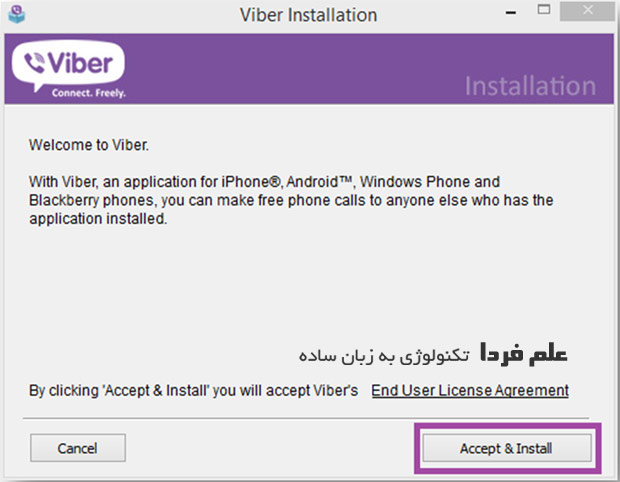Maximize the Viber Installation window

coord(544,10)
